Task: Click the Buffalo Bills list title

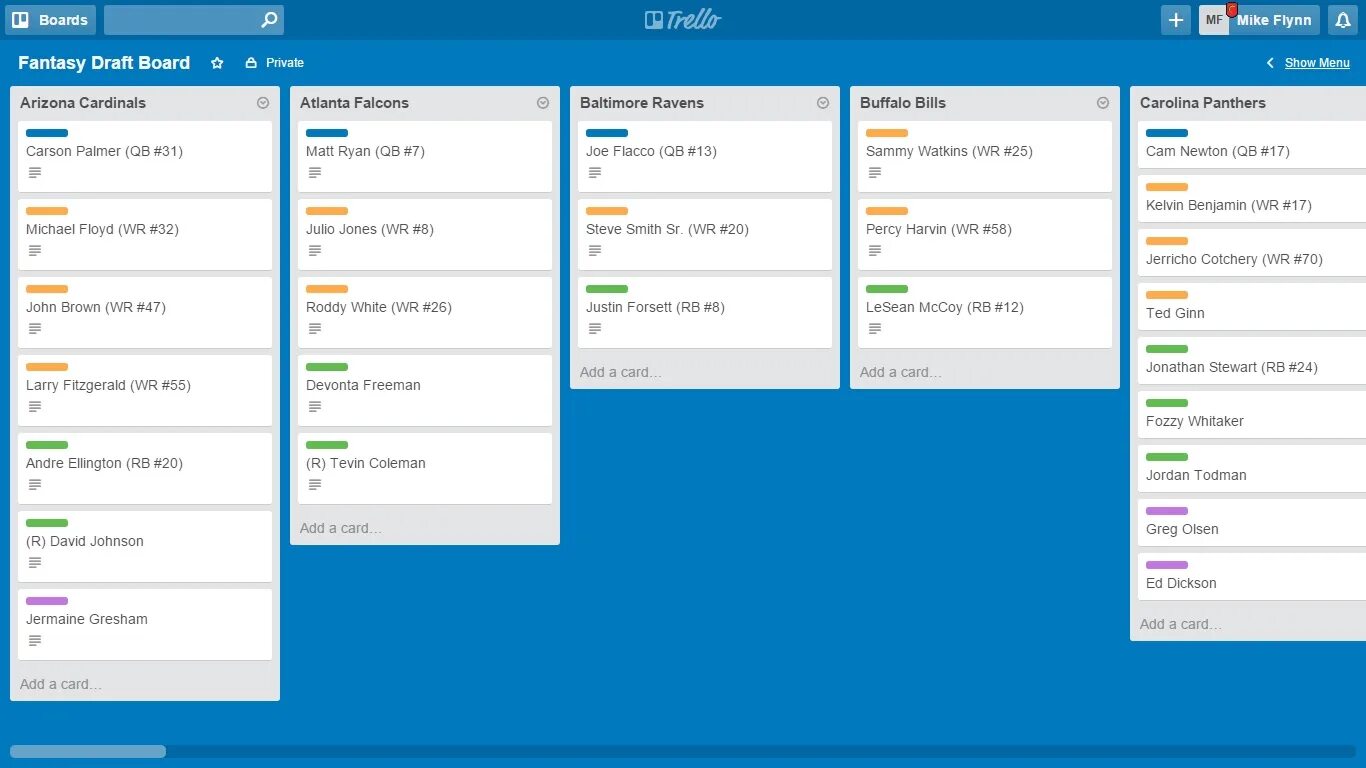Action: (903, 103)
